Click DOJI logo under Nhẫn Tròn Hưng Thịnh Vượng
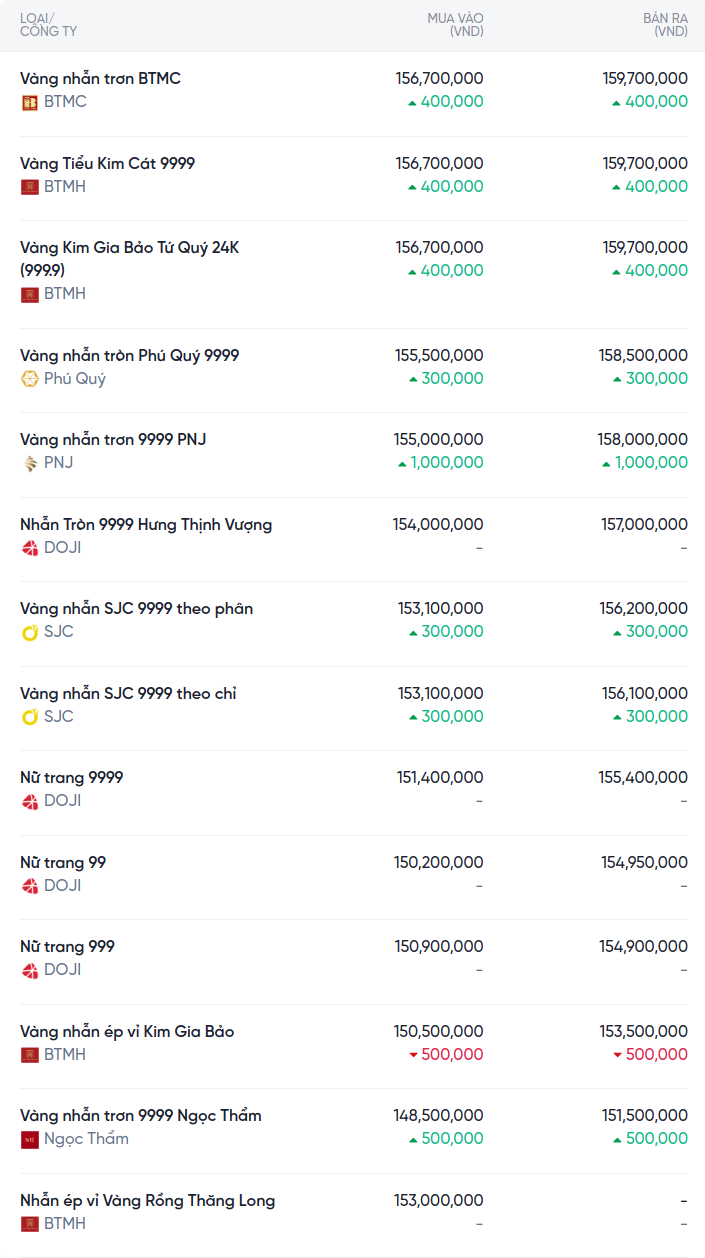Viewport: 705px width, 1258px height. (x=30, y=548)
